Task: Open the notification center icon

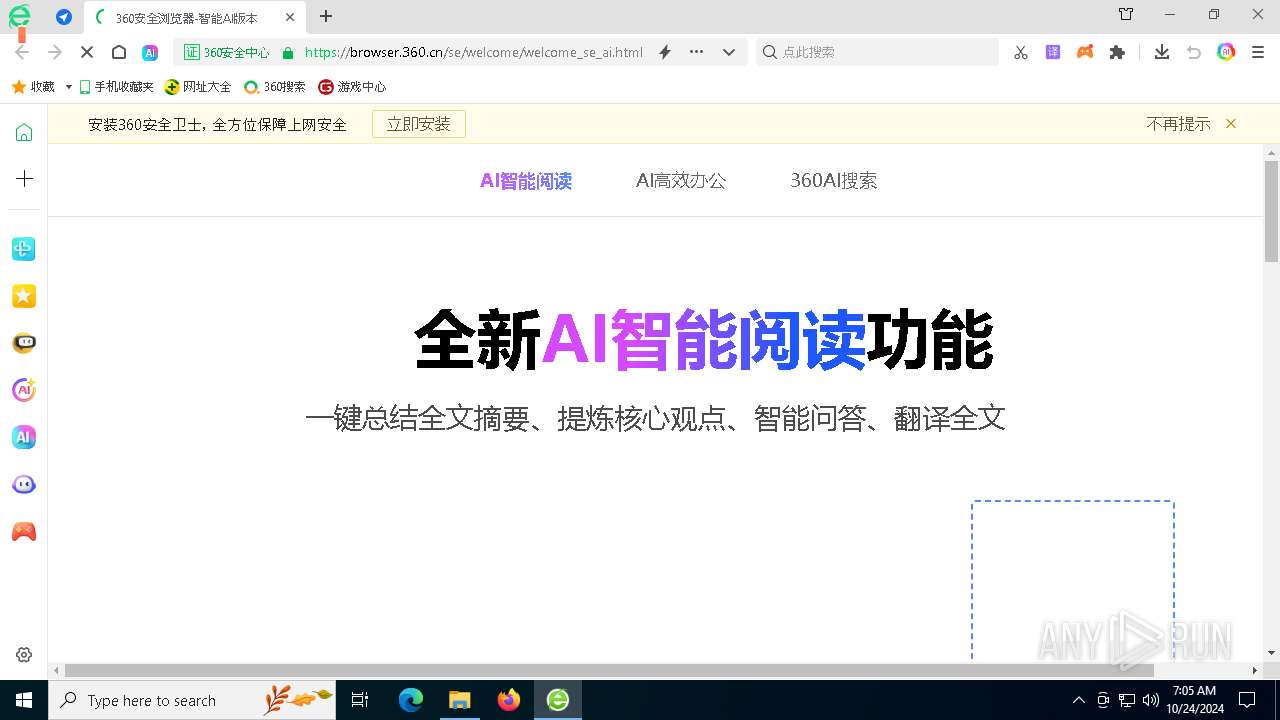Action: point(1248,700)
